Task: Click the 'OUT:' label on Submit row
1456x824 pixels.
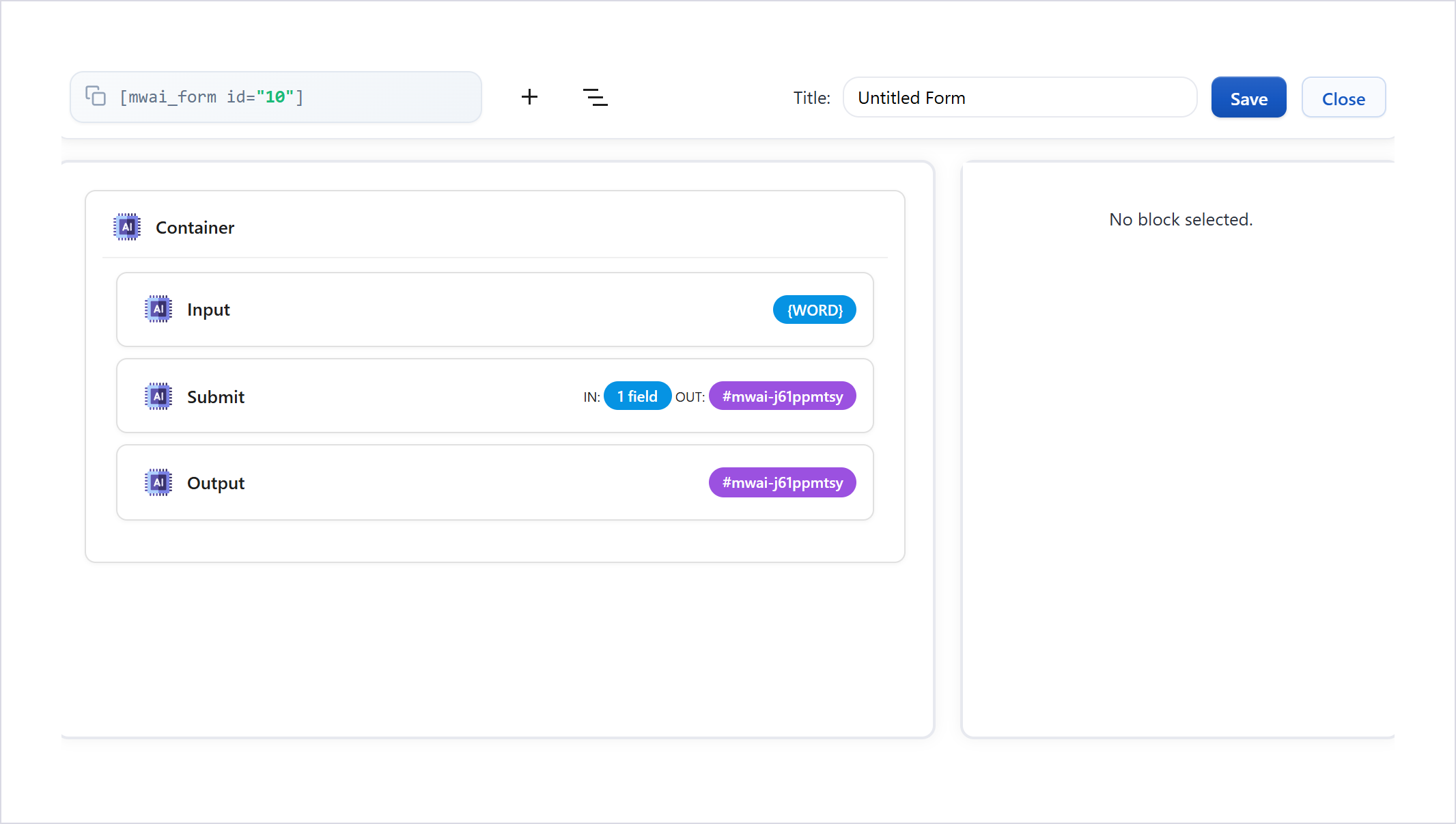Action: [x=690, y=397]
